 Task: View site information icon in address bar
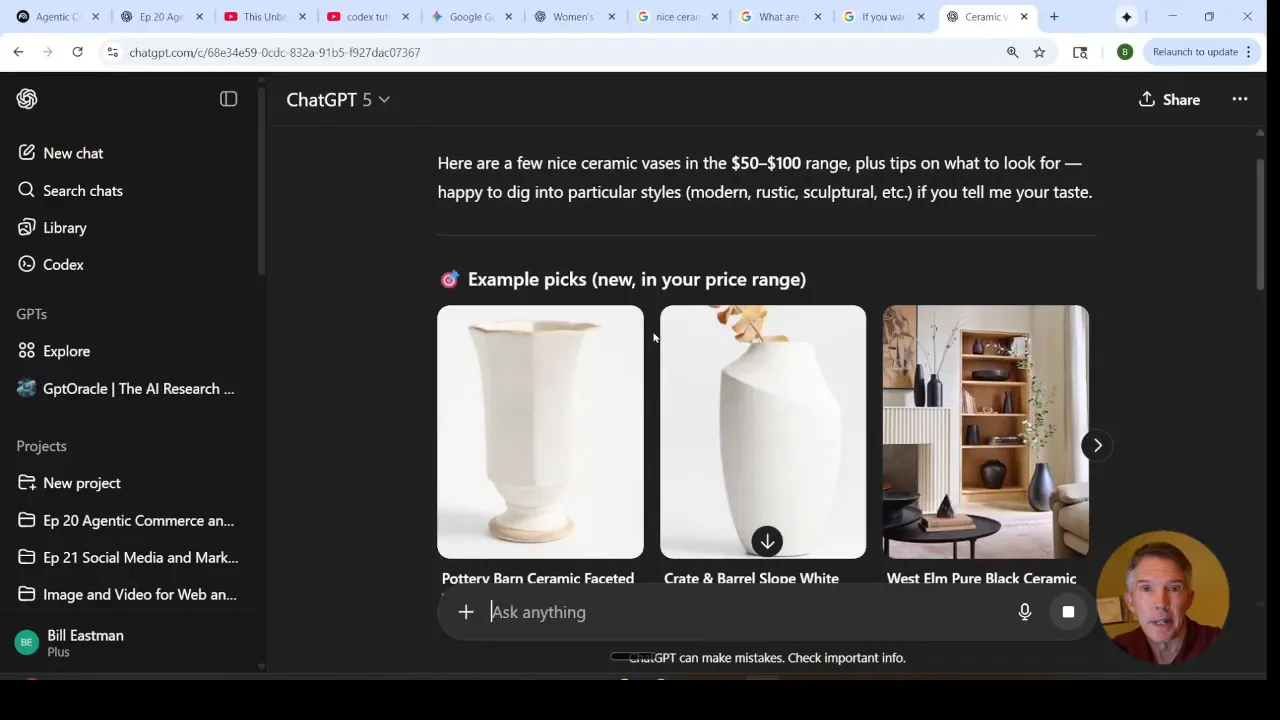point(112,52)
